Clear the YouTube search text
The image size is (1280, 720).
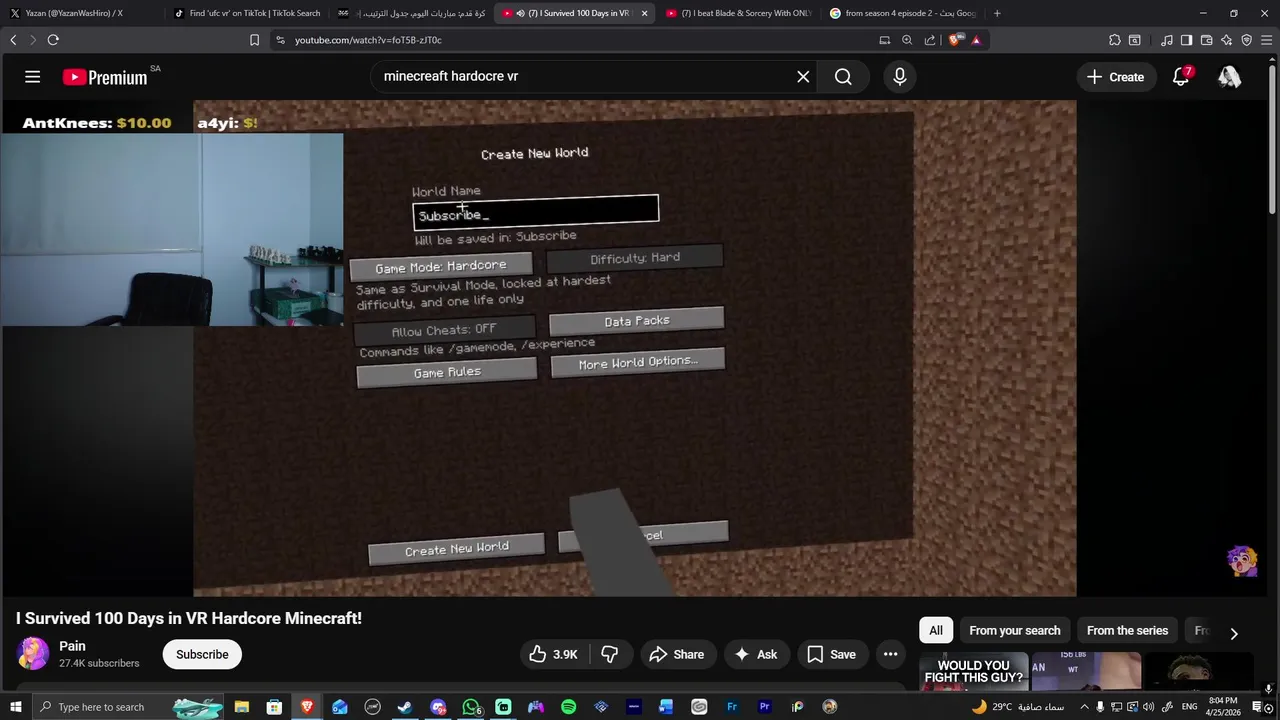[803, 77]
